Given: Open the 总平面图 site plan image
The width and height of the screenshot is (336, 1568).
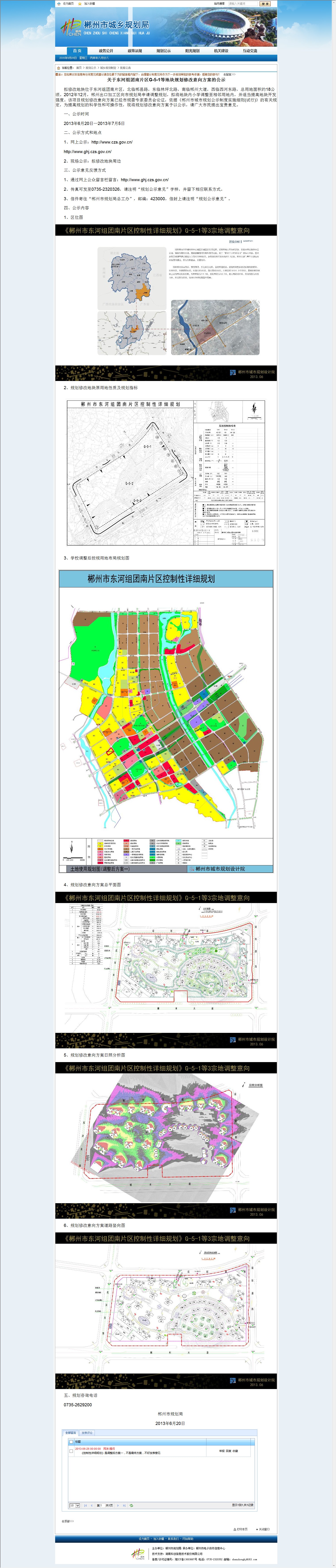Looking at the screenshot, I should click(166, 970).
